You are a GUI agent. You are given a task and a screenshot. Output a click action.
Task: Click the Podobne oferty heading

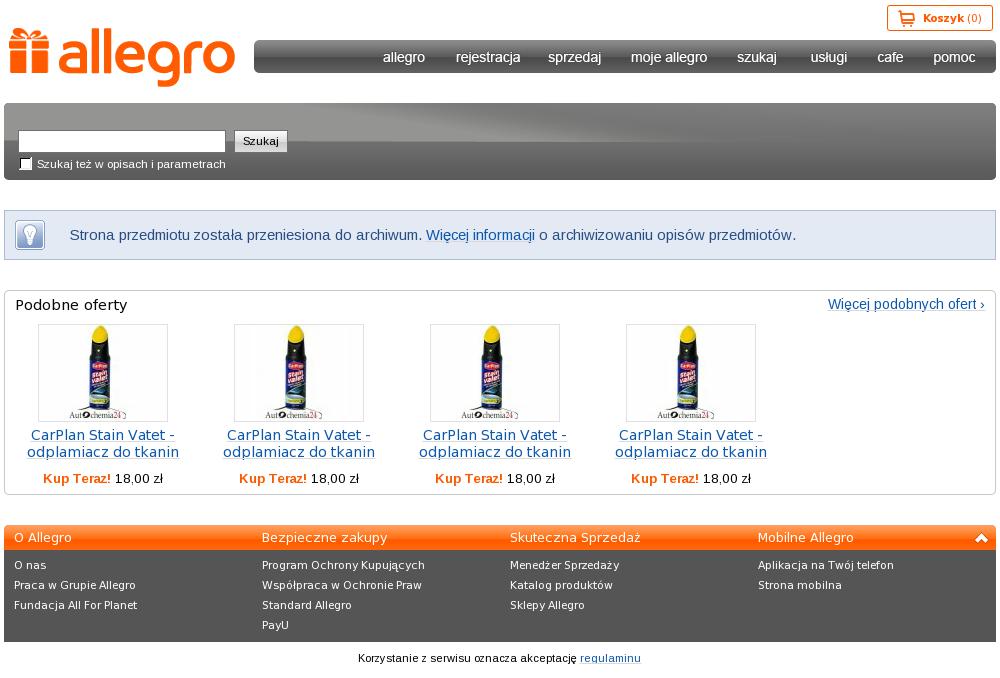71,305
